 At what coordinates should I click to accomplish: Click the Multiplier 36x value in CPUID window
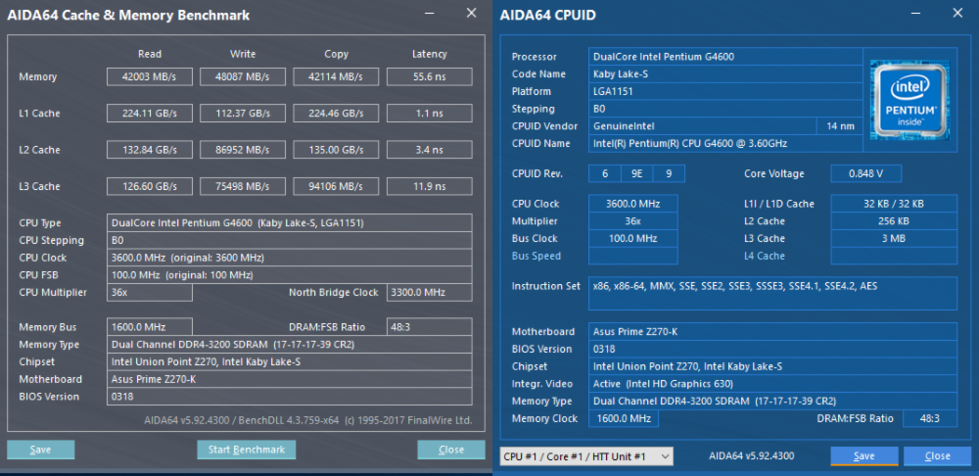point(633,221)
